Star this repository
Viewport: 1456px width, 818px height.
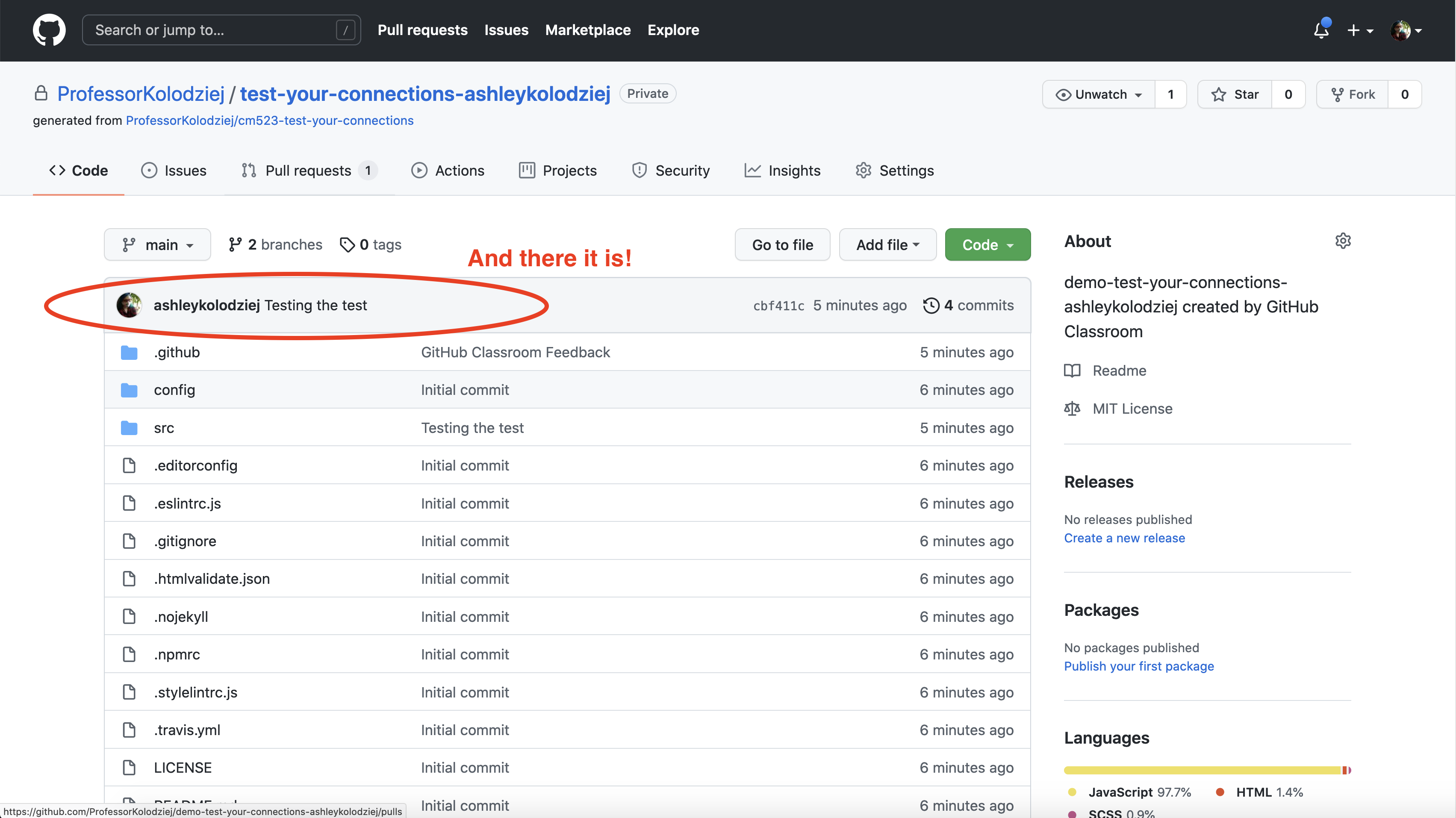pos(1235,94)
